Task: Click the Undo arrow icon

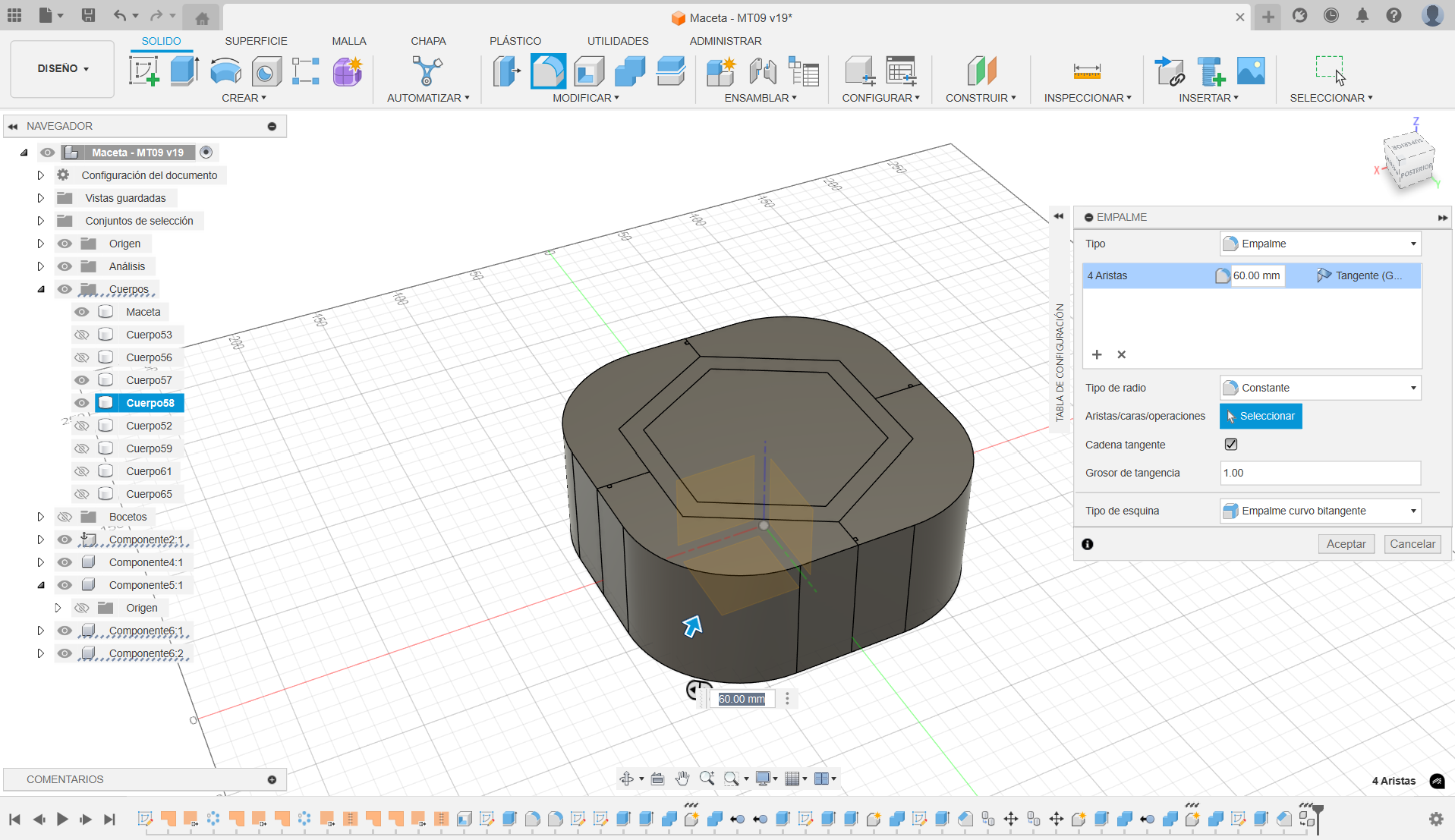Action: [119, 15]
